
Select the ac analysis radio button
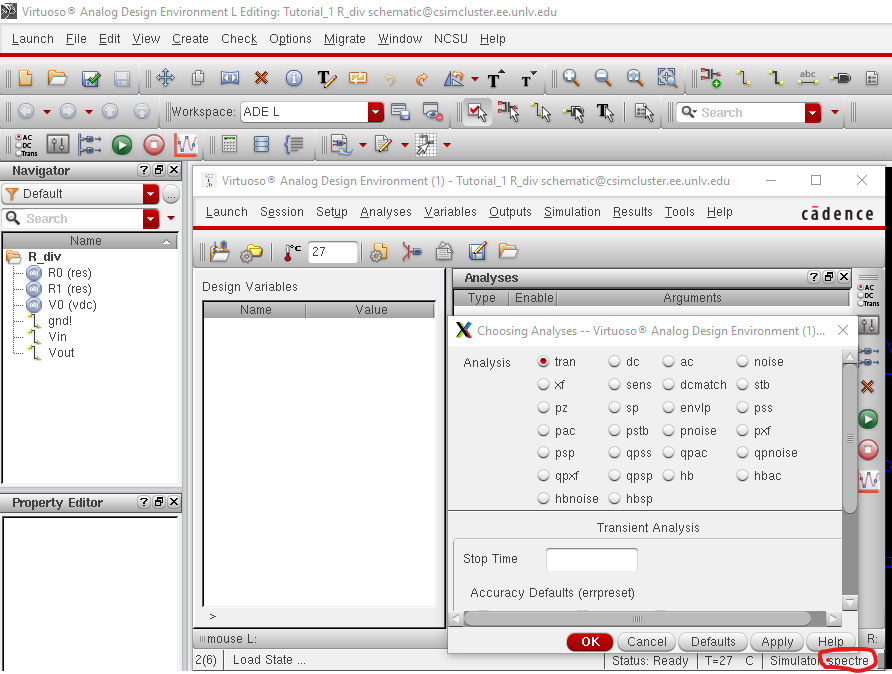(x=668, y=362)
